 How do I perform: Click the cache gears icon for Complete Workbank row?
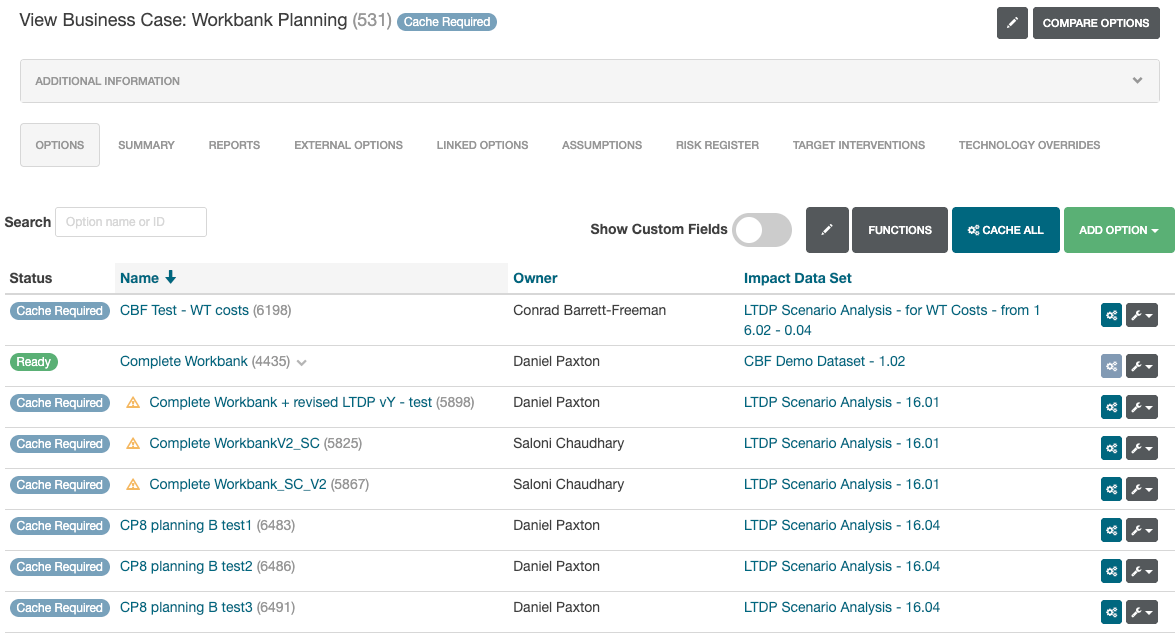[x=1111, y=366]
